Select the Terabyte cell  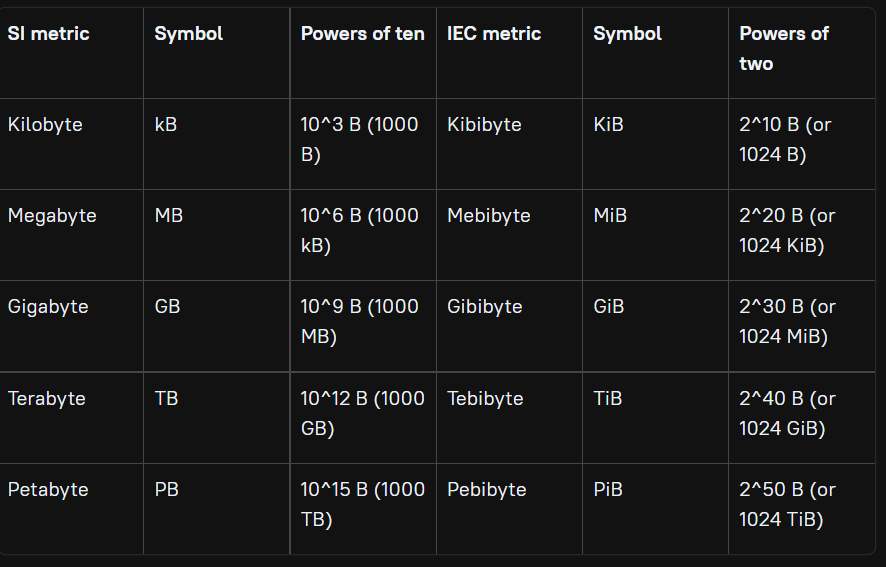tap(71, 418)
